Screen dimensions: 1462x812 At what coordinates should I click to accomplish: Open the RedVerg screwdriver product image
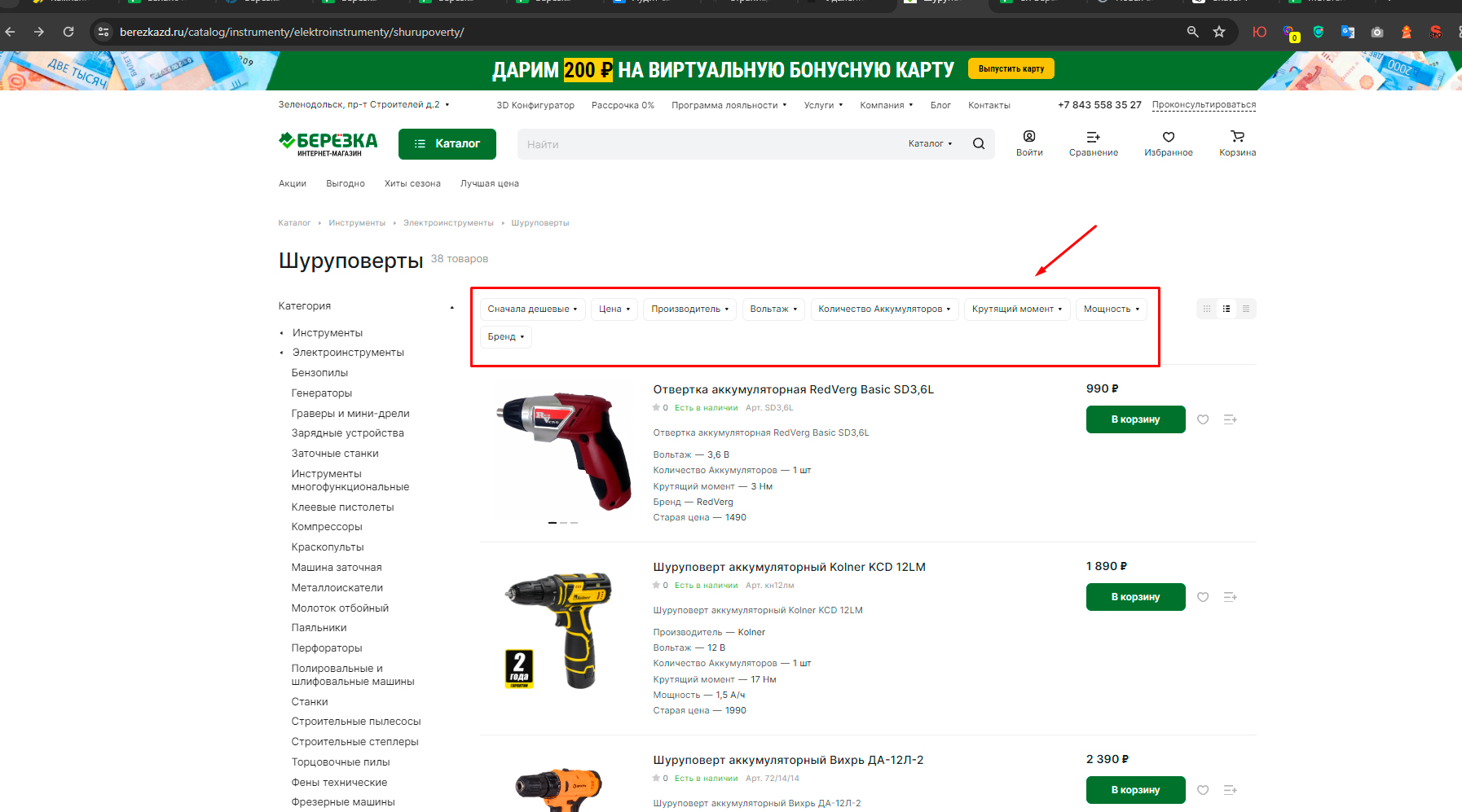[563, 450]
